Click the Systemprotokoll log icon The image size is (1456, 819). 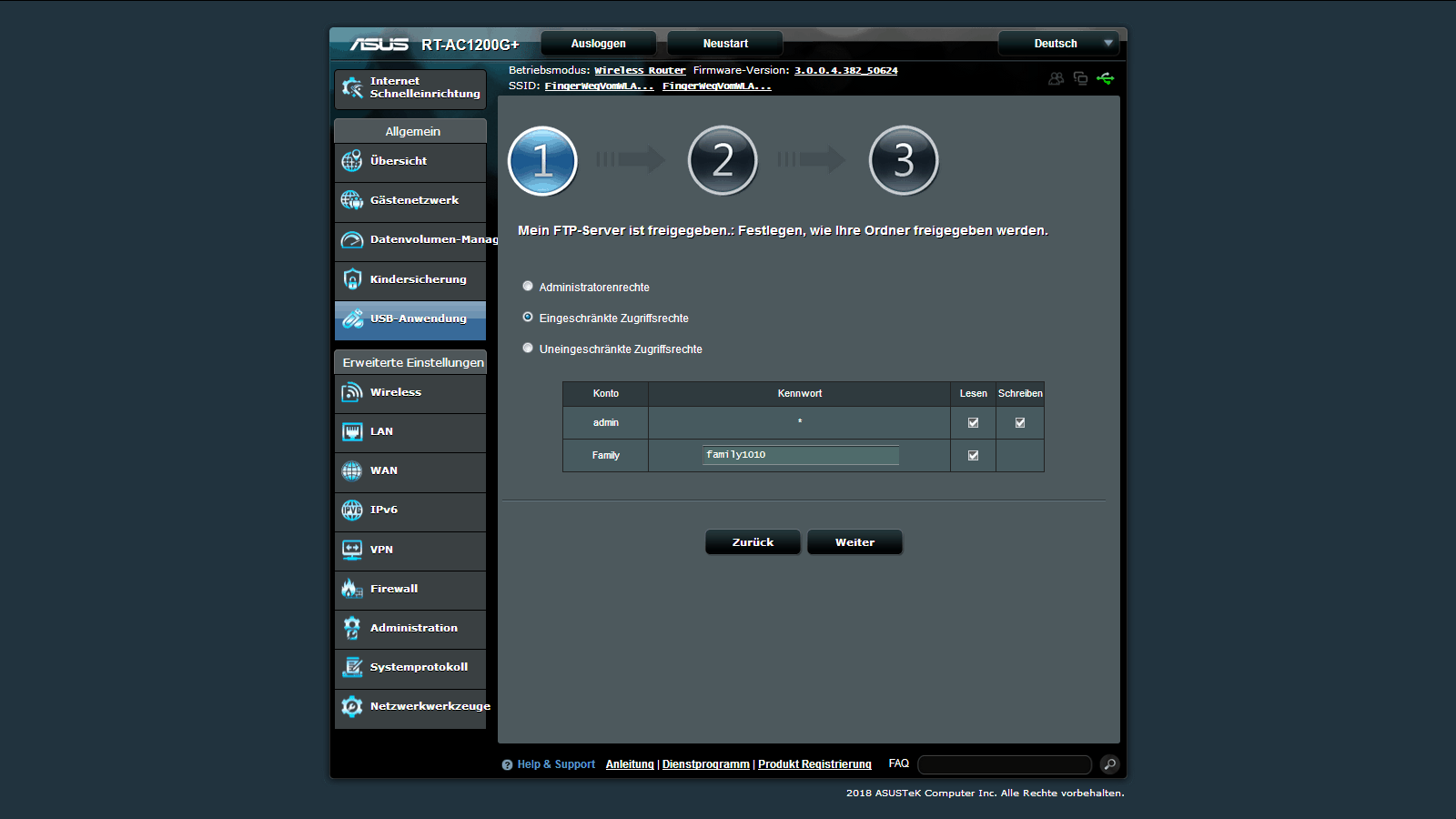pos(352,667)
